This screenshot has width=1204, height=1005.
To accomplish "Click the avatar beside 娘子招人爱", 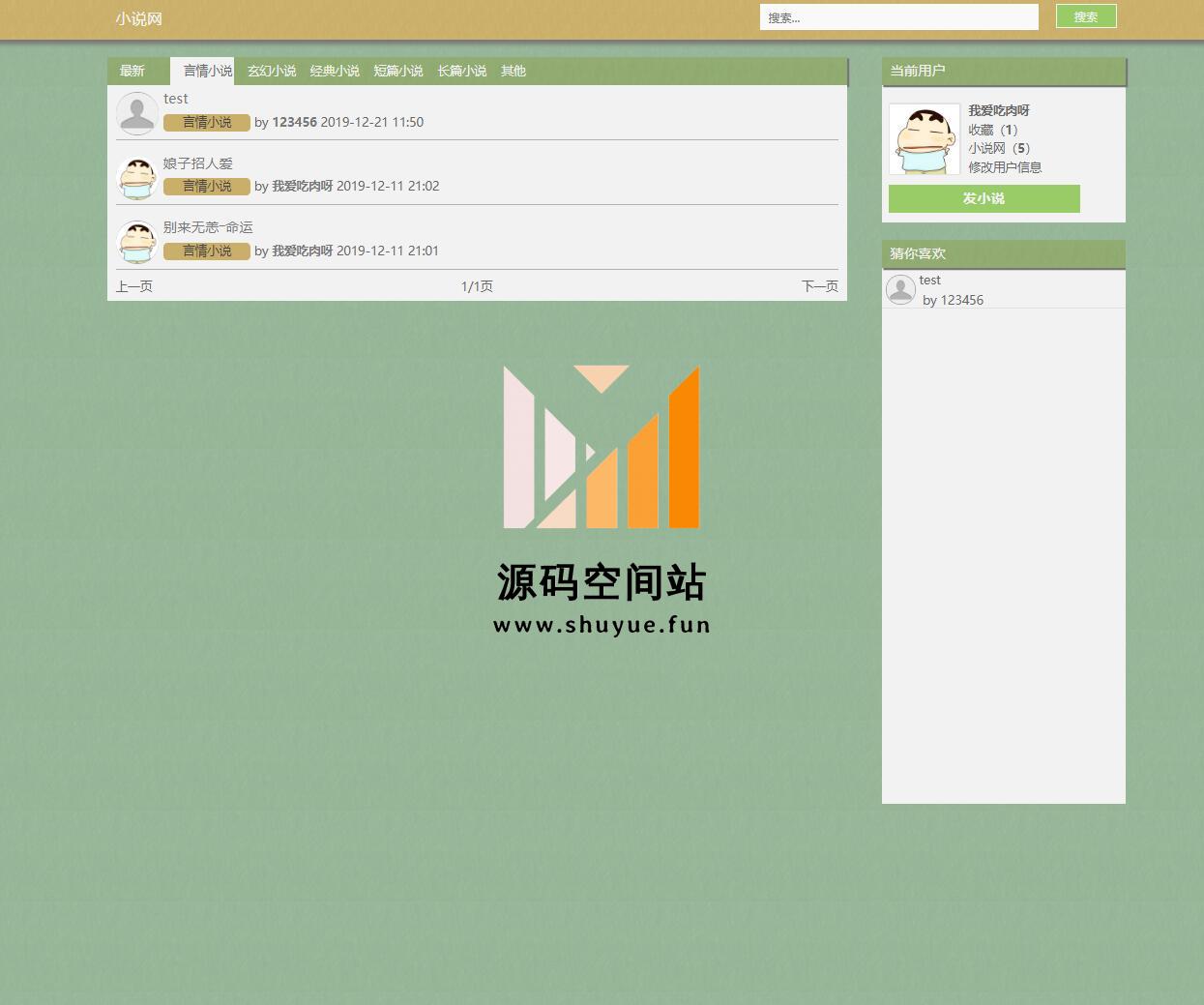I will point(137,177).
